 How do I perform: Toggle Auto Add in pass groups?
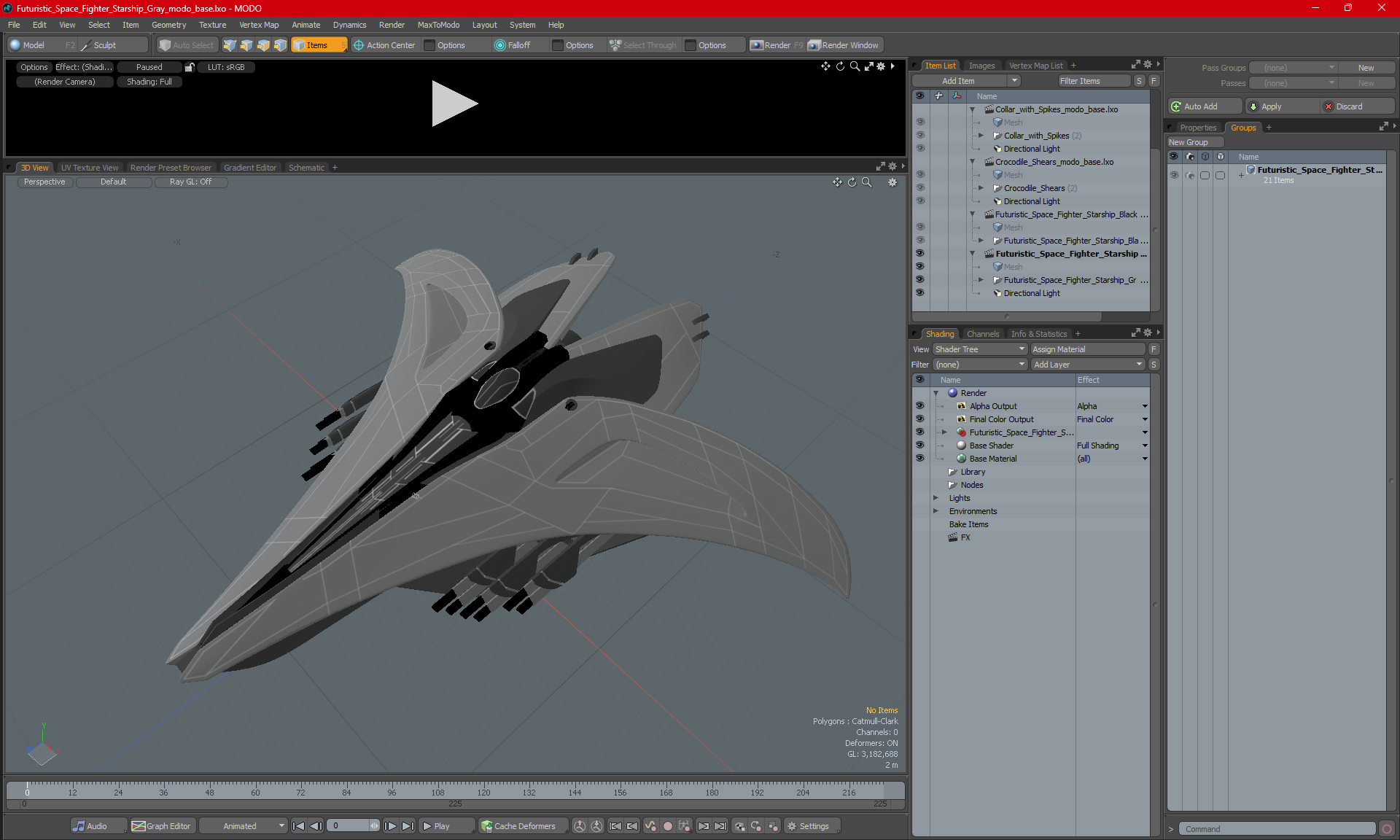pos(1205,106)
